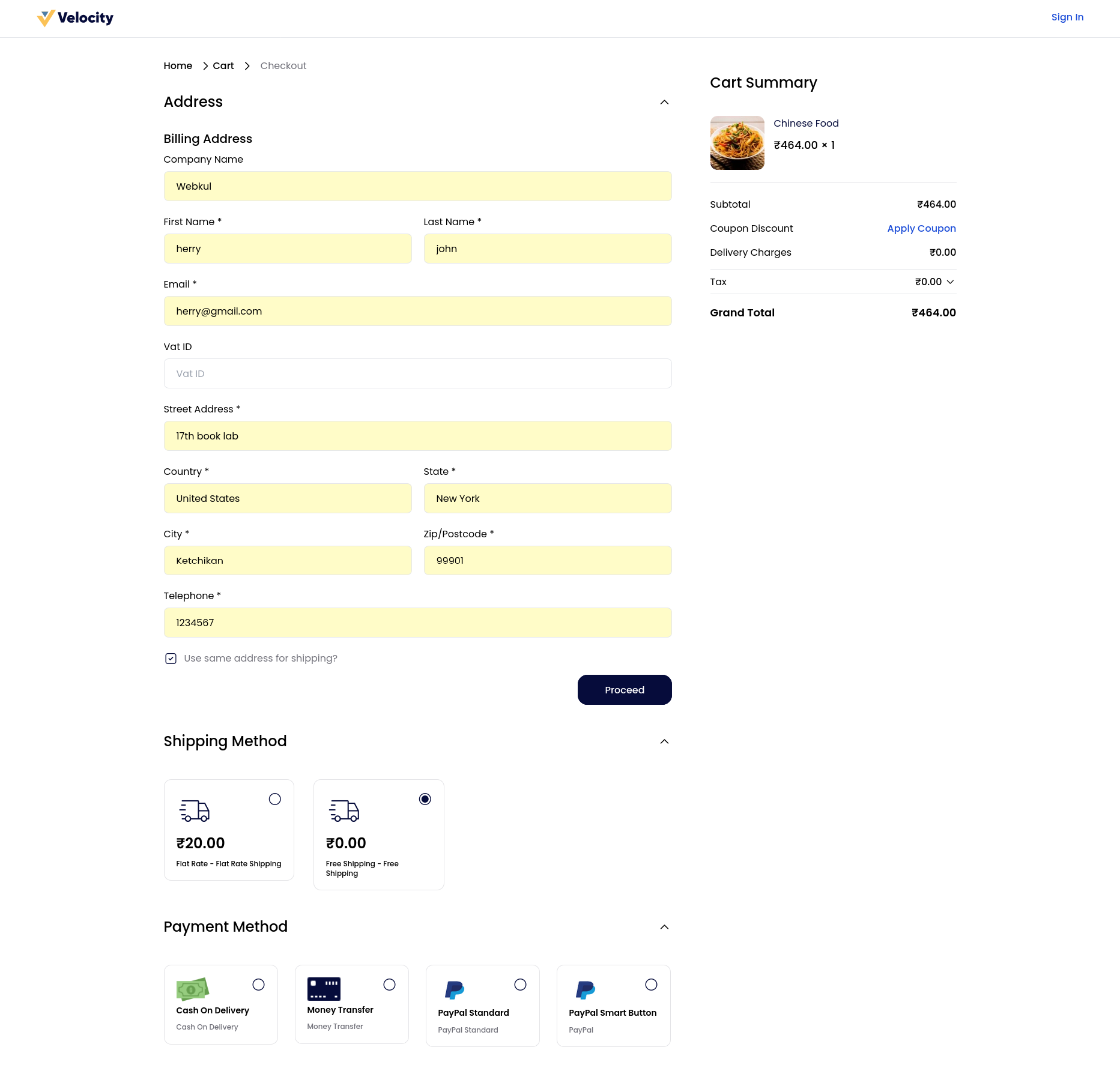Viewport: 1120px width, 1065px height.
Task: Open the Home breadcrumb page
Action: tap(178, 65)
